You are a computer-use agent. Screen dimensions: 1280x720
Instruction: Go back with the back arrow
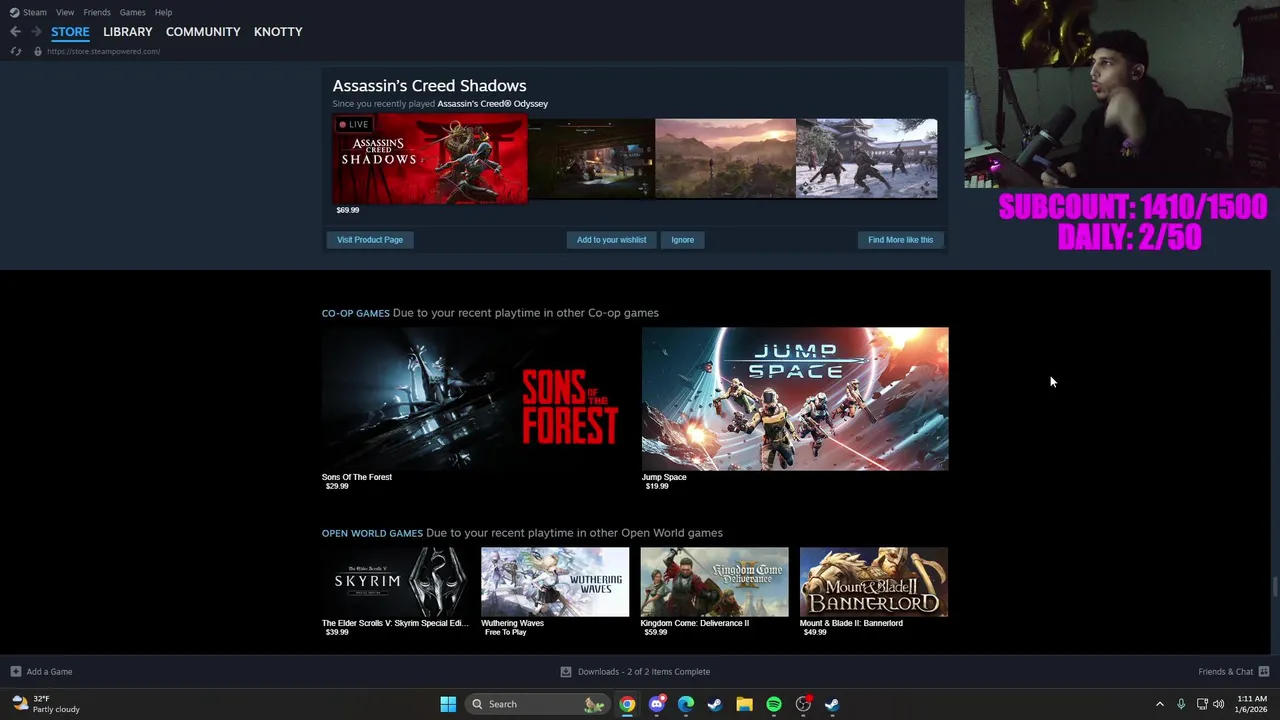tap(15, 32)
